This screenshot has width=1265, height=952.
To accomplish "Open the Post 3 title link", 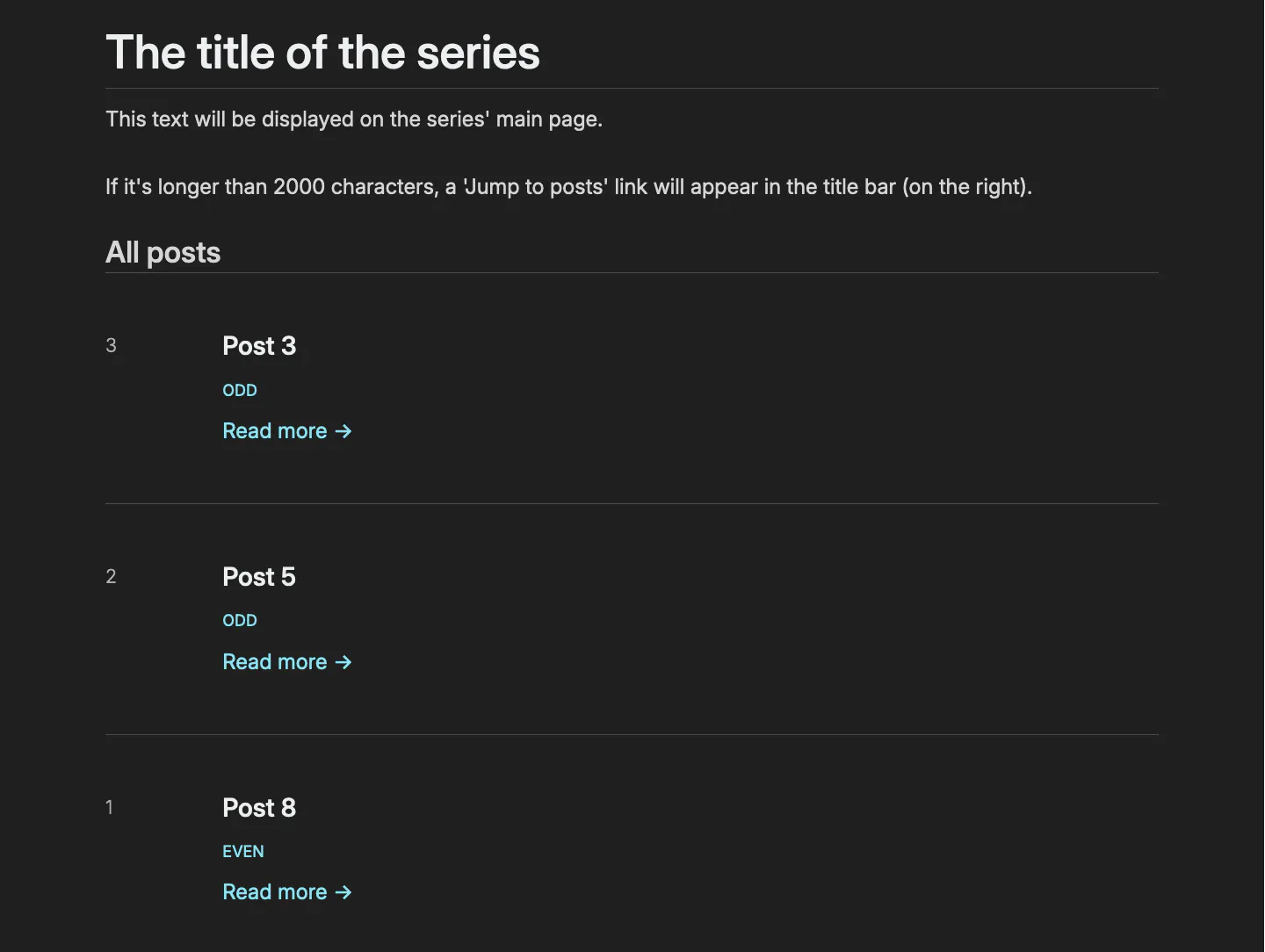I will click(x=259, y=346).
